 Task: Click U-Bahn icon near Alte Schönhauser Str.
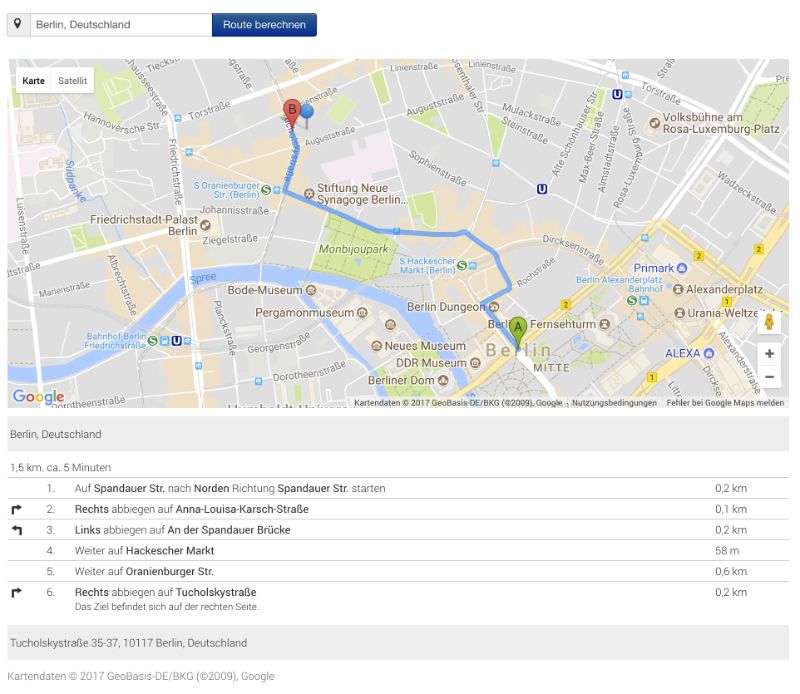(x=542, y=189)
